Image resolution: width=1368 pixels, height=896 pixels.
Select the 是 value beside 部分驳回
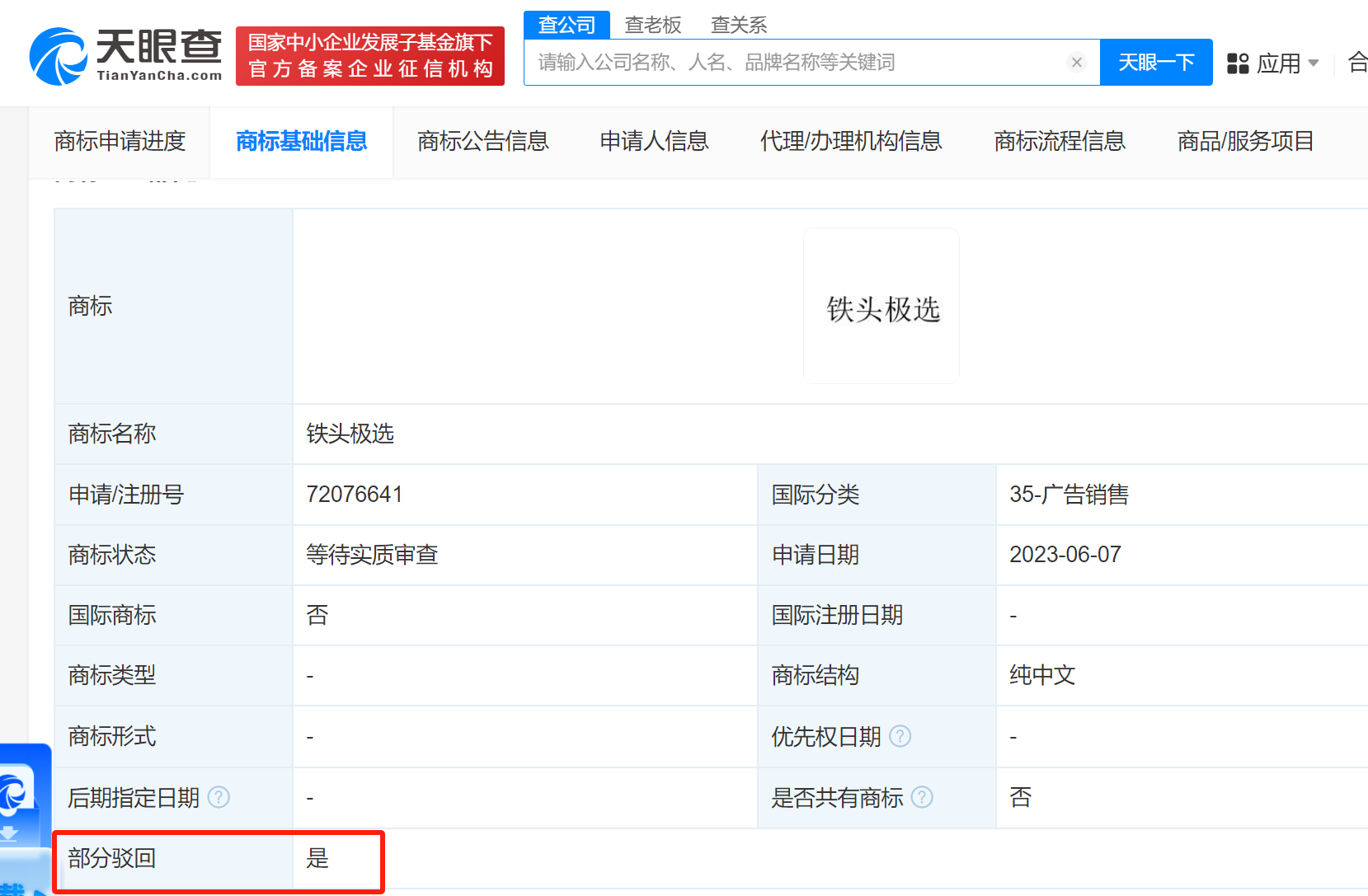pos(317,859)
